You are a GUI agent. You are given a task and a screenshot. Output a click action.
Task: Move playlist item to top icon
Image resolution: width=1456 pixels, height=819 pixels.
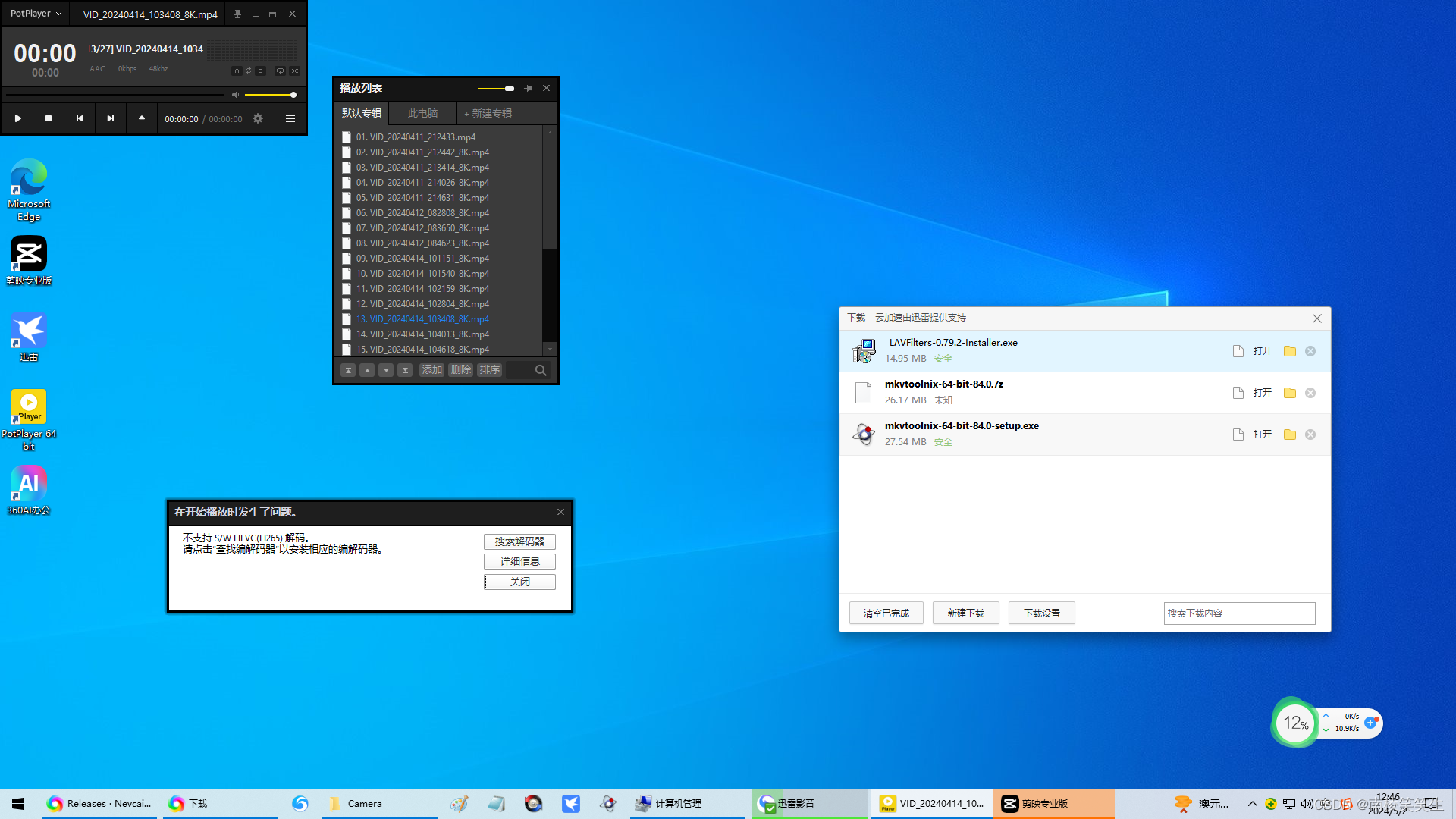348,370
